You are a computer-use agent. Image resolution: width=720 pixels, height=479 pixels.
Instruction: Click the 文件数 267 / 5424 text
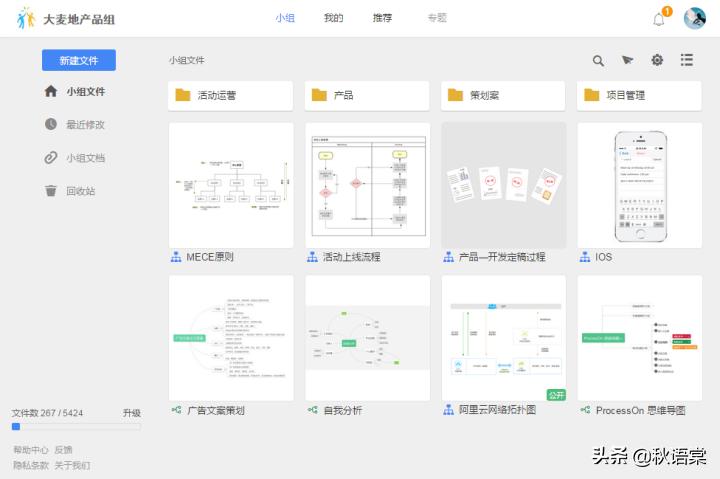coord(47,413)
